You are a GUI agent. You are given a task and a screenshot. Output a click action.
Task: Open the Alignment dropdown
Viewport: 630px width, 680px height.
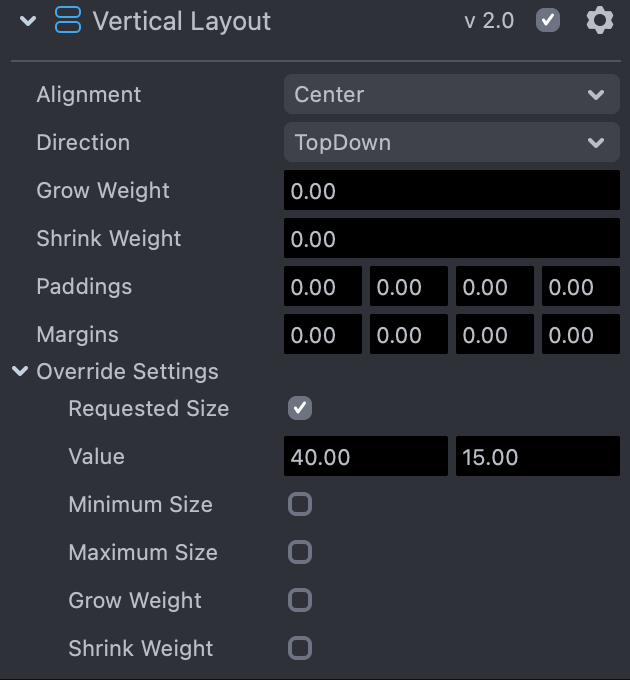[451, 95]
